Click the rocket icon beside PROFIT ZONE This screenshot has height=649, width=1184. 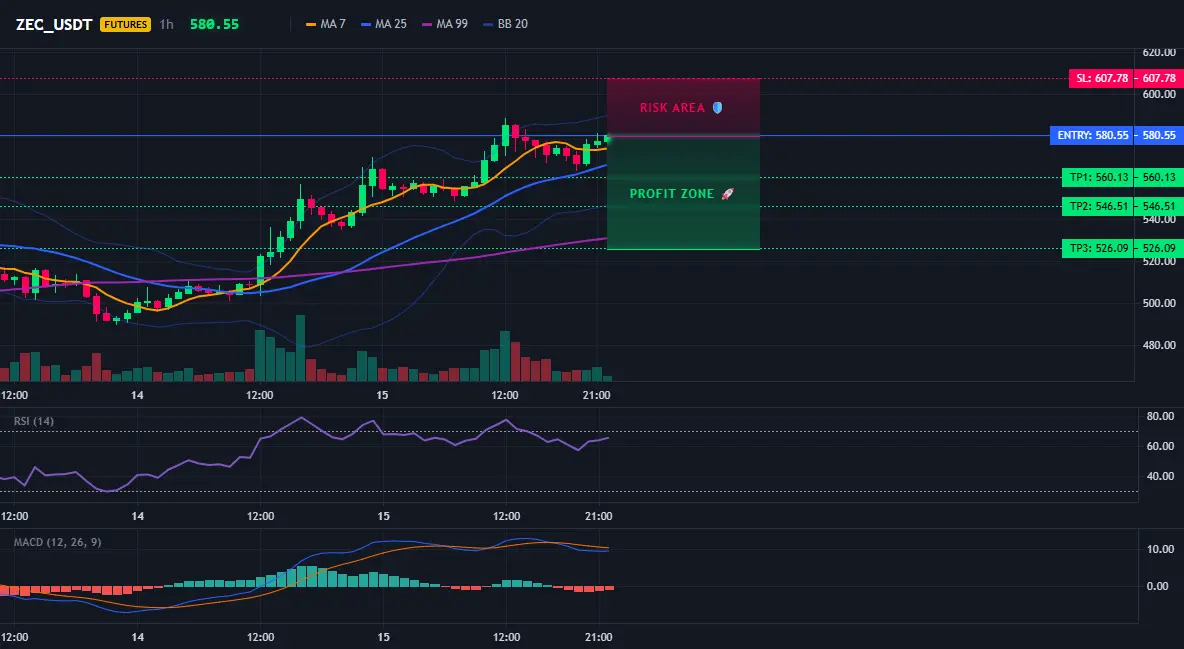(x=727, y=194)
